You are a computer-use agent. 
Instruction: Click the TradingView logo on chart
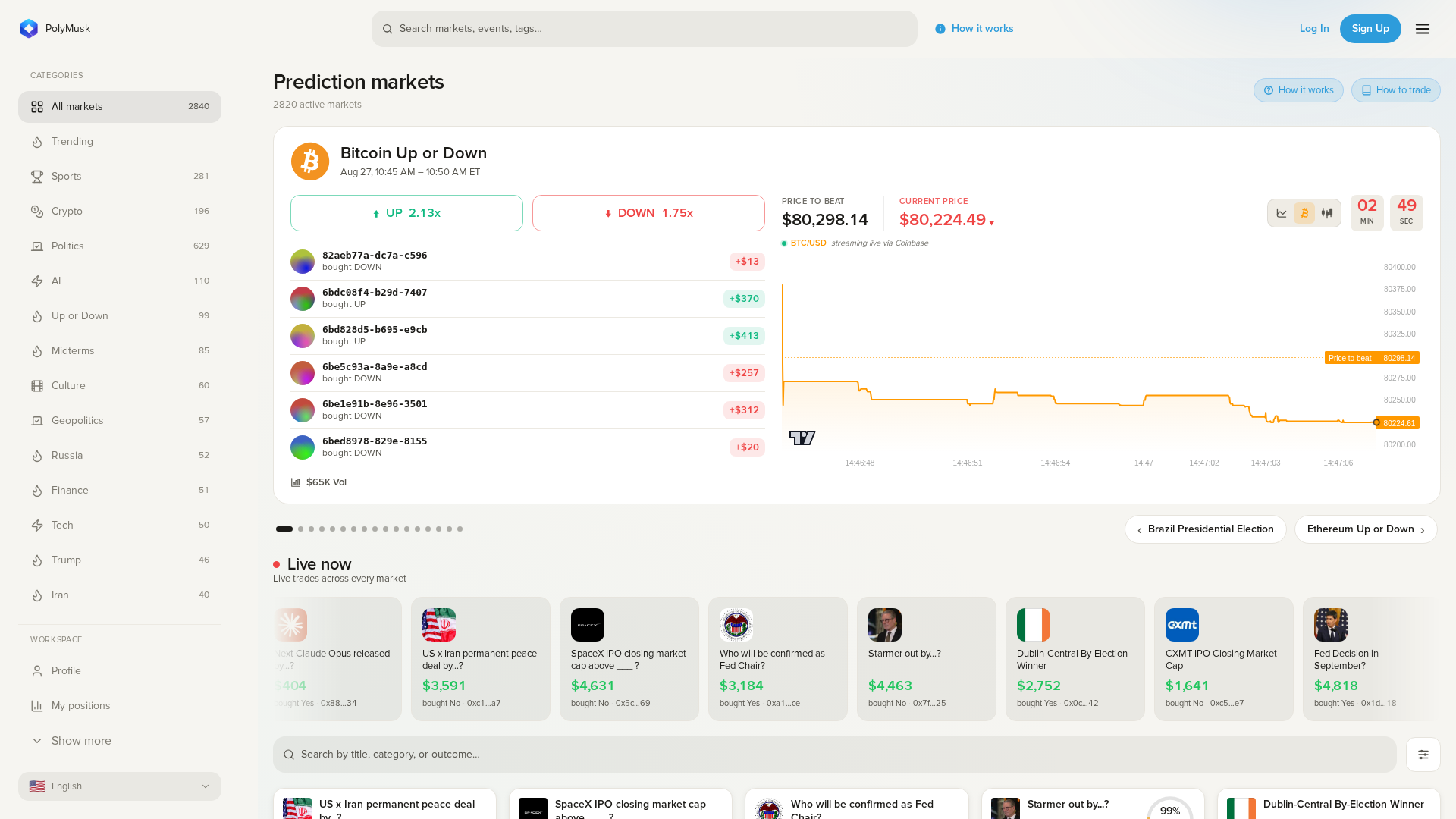pyautogui.click(x=802, y=438)
